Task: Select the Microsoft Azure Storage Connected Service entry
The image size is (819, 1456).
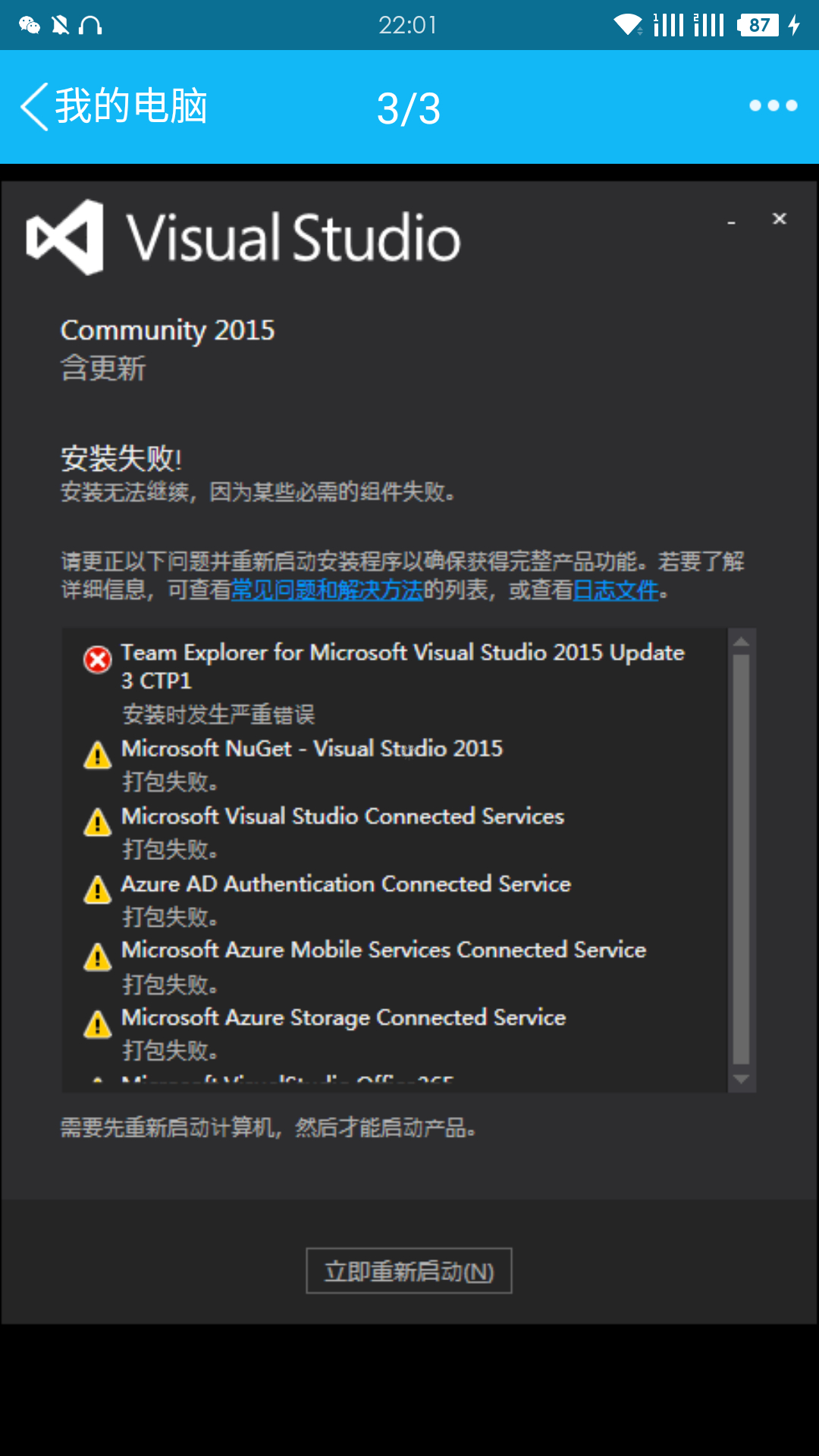Action: (x=344, y=1018)
